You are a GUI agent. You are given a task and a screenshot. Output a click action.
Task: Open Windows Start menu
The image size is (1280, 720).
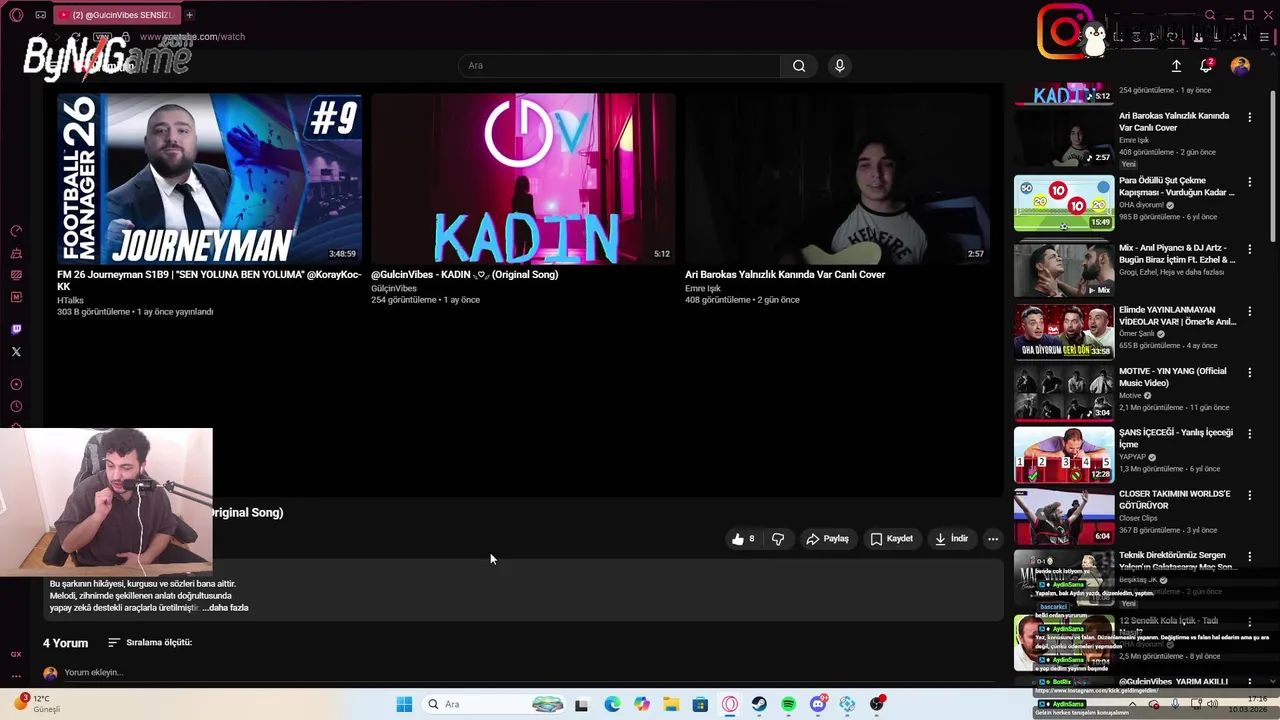coord(404,704)
